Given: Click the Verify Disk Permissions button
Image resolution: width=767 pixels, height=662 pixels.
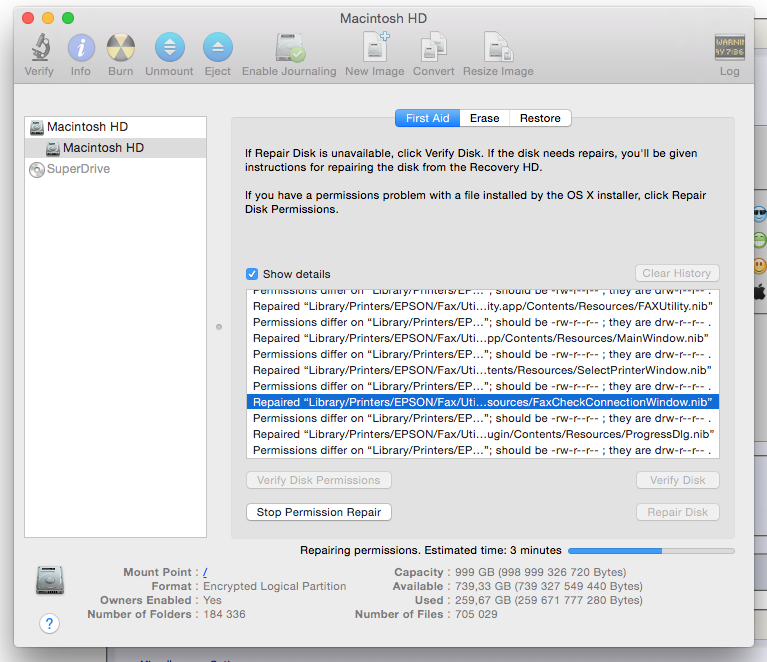Looking at the screenshot, I should [x=318, y=480].
